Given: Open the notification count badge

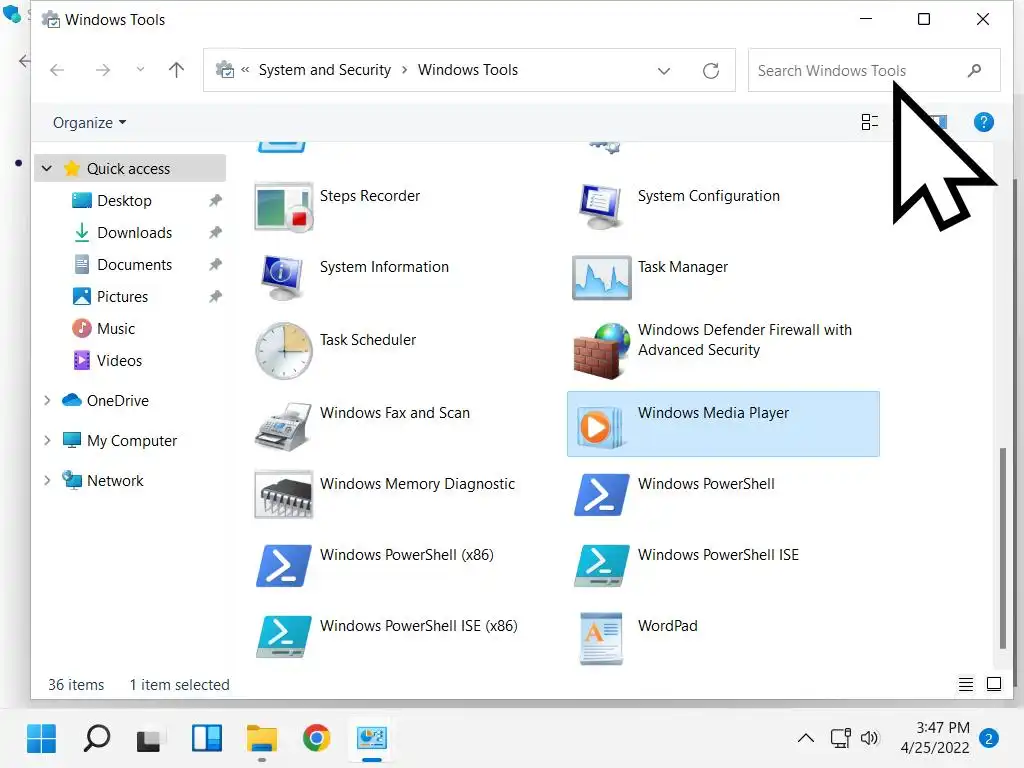Looking at the screenshot, I should (x=989, y=739).
